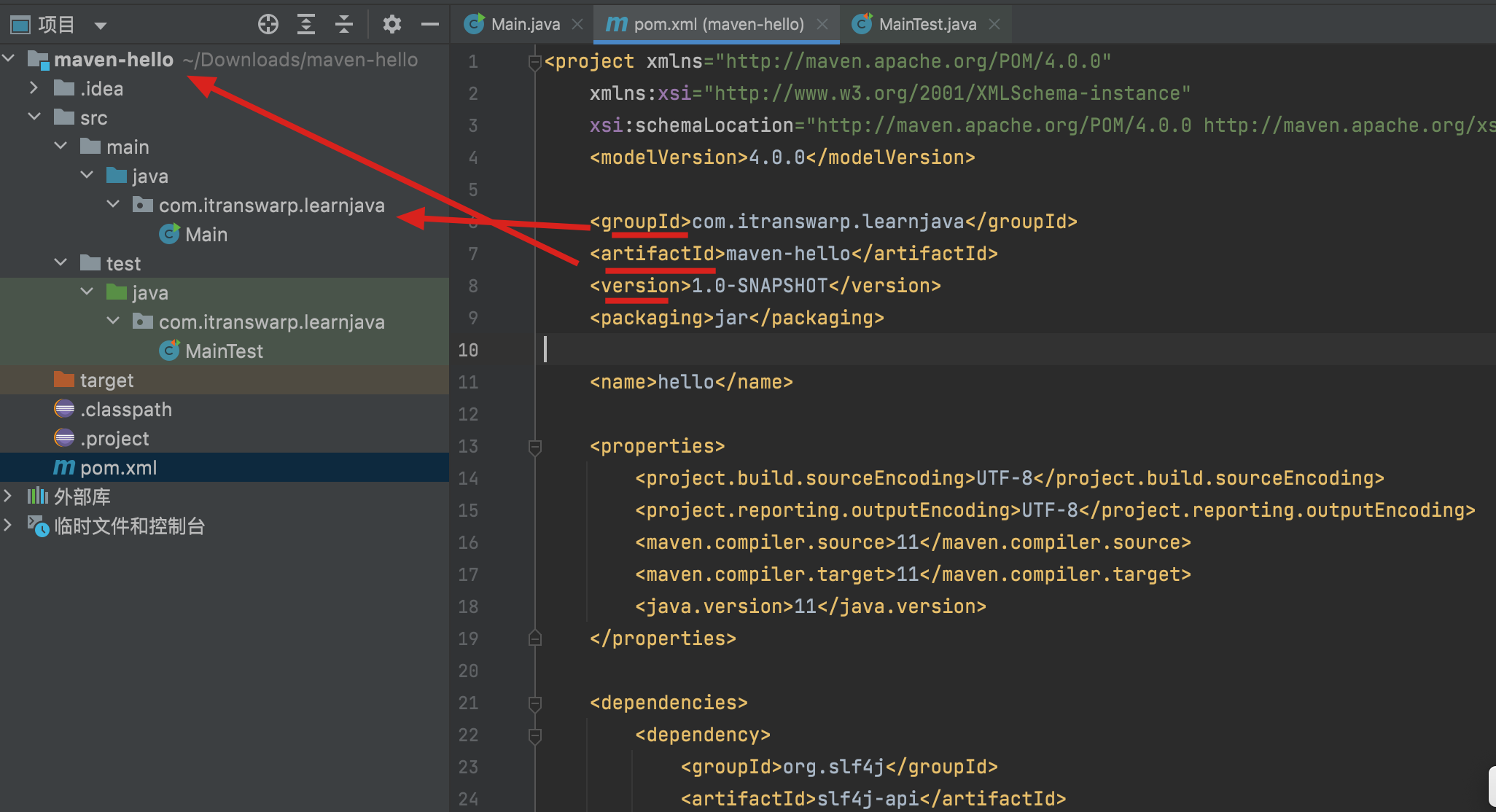Collapse the test folder
This screenshot has width=1496, height=812.
click(x=61, y=262)
